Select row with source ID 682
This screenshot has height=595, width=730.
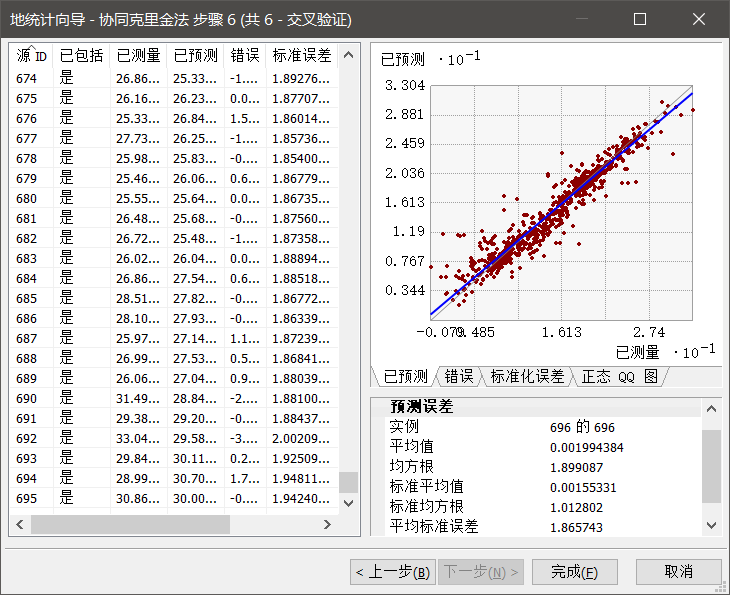[x=174, y=238]
